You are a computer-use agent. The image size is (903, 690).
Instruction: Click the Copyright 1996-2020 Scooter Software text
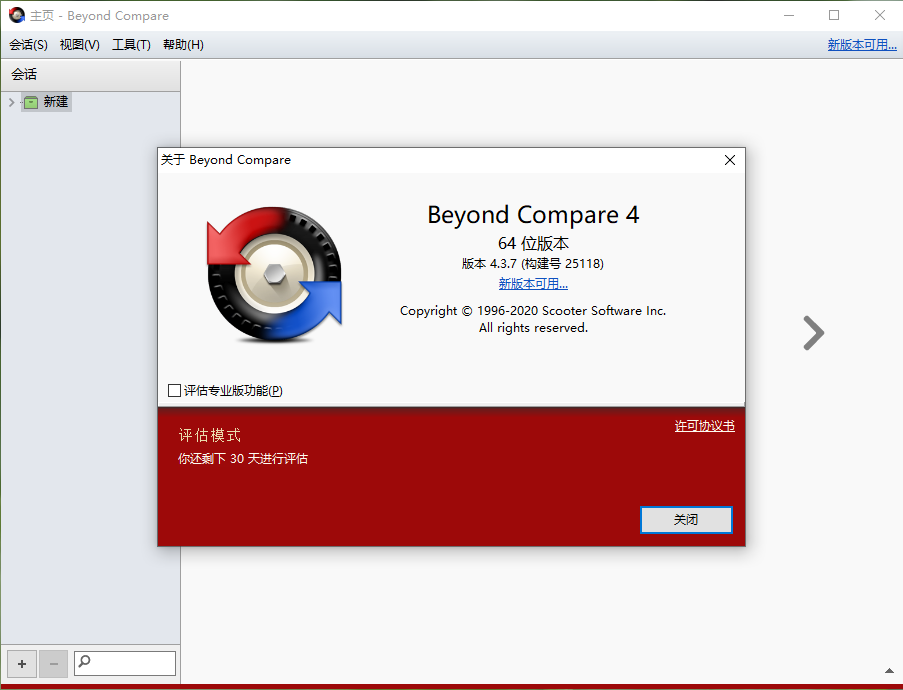(533, 311)
